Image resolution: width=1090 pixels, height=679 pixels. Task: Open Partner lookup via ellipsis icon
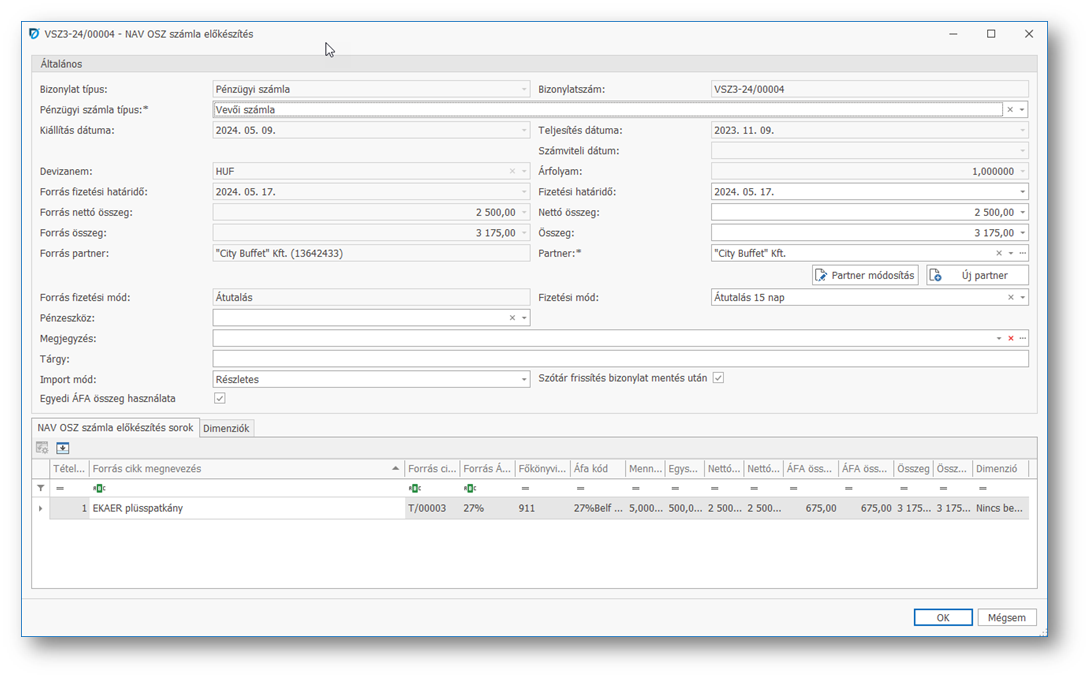[1022, 254]
